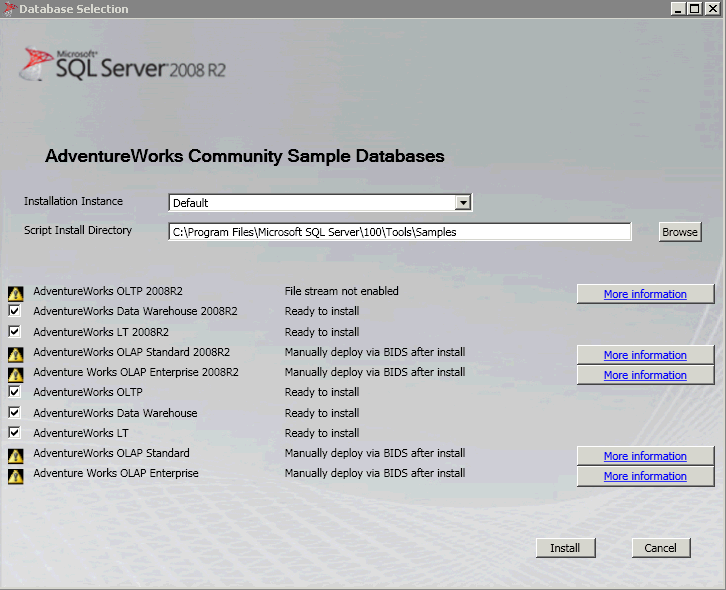
Task: Click warning icon beside AdventureWorks OLAP Standard
Action: (15, 455)
